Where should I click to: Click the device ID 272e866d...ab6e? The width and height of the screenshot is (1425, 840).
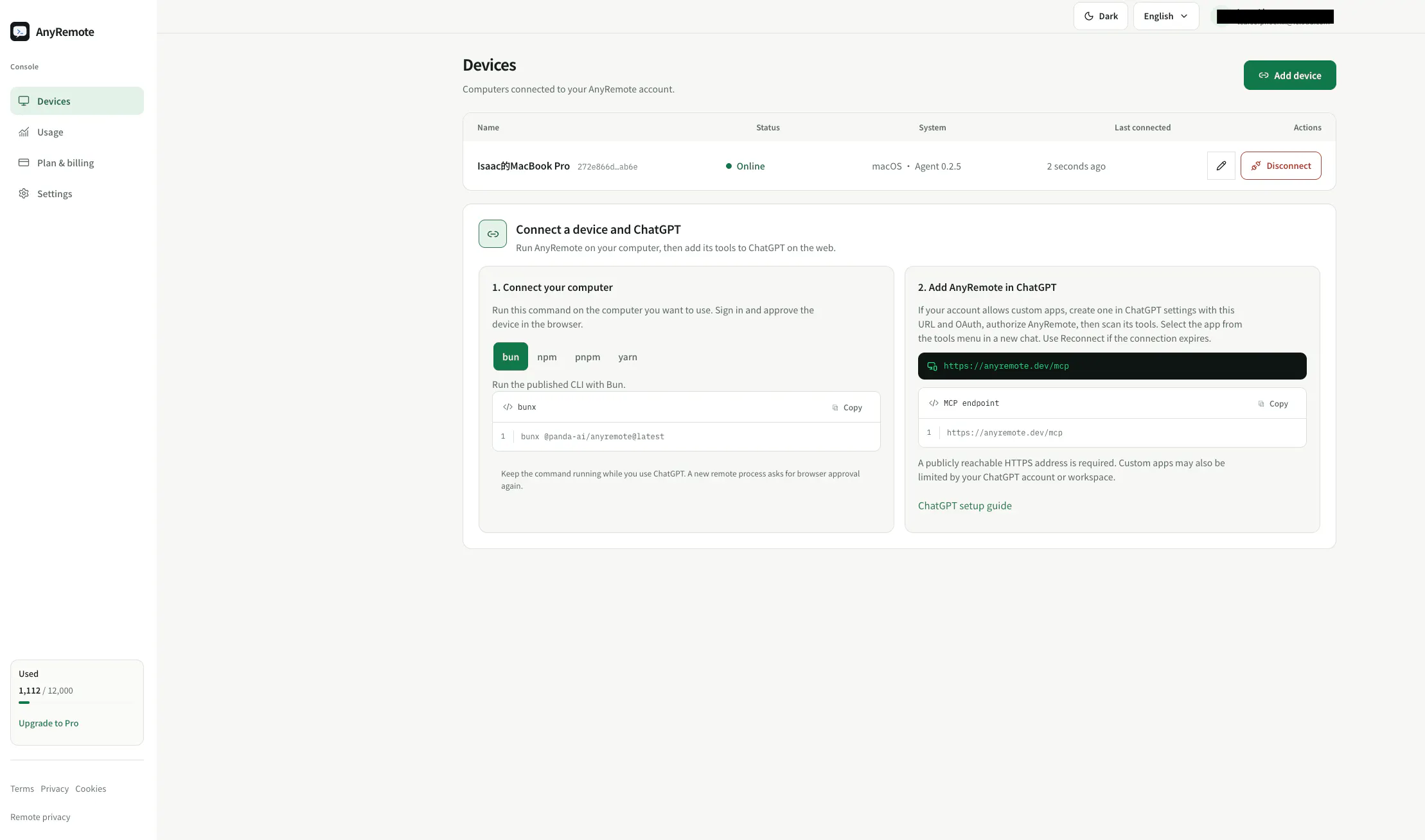607,166
